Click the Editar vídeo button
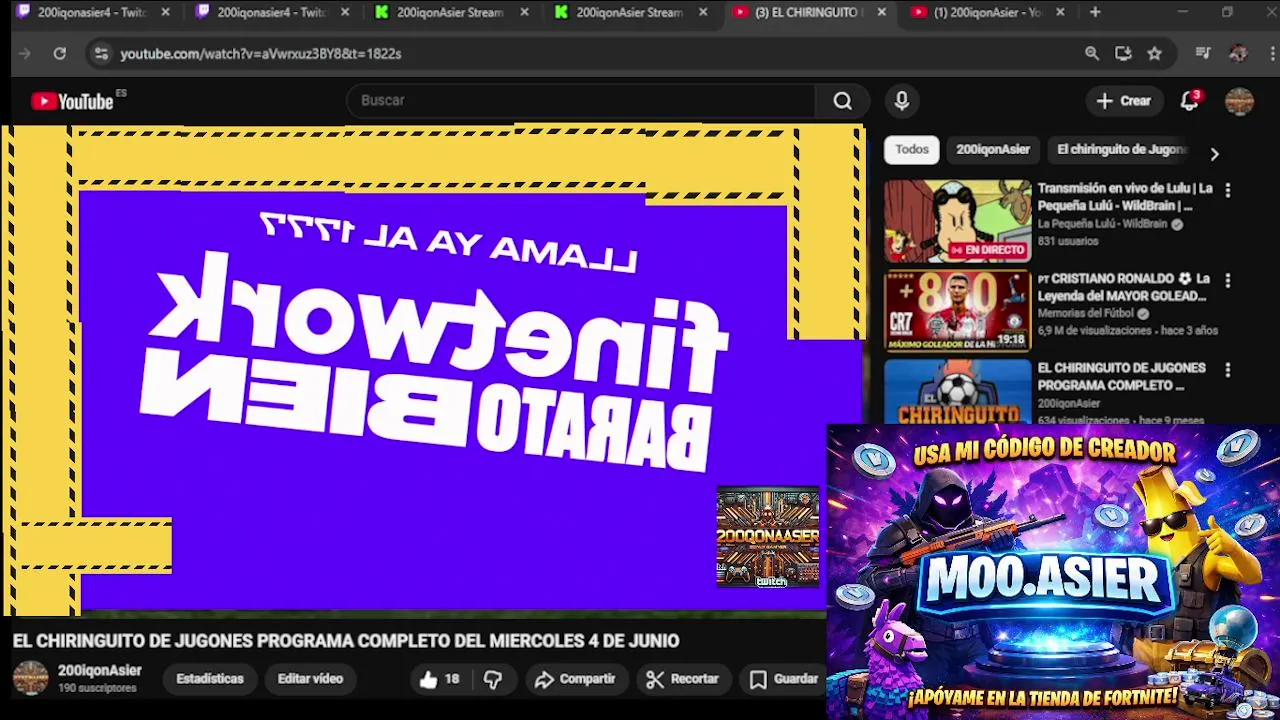The image size is (1280, 720). (310, 679)
